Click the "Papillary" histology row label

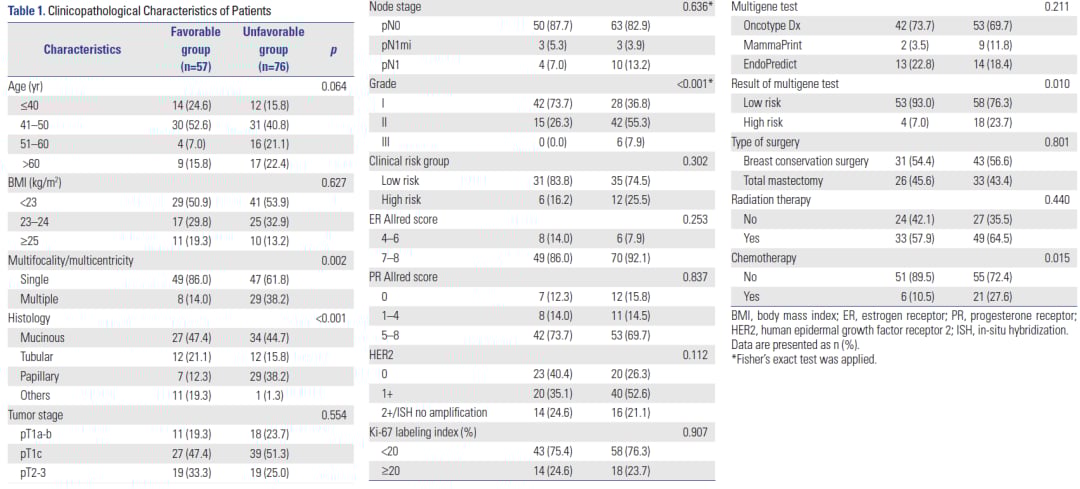(x=40, y=375)
